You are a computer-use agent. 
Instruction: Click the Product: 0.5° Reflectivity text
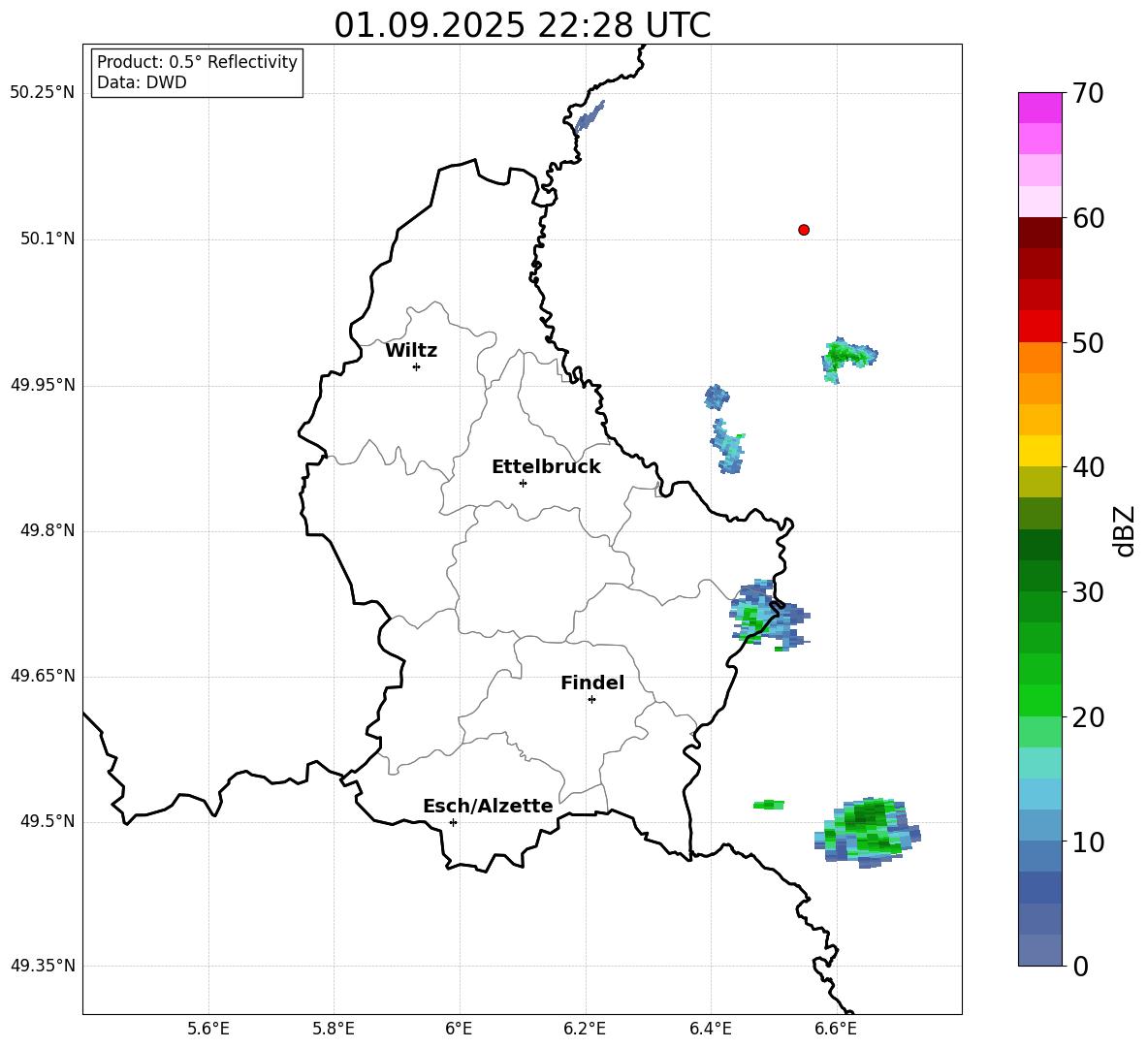[197, 62]
